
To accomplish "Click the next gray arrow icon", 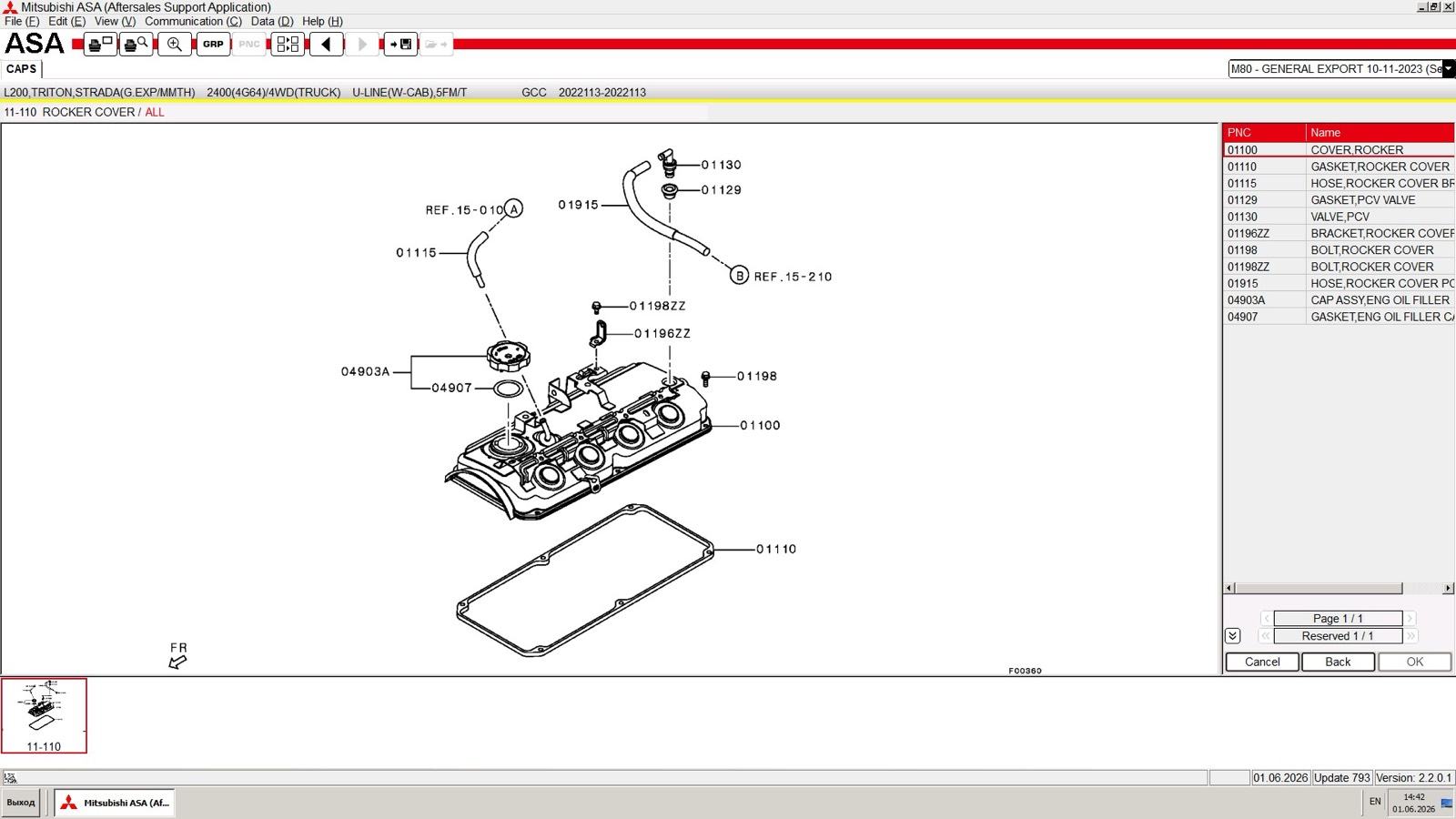I will [362, 44].
